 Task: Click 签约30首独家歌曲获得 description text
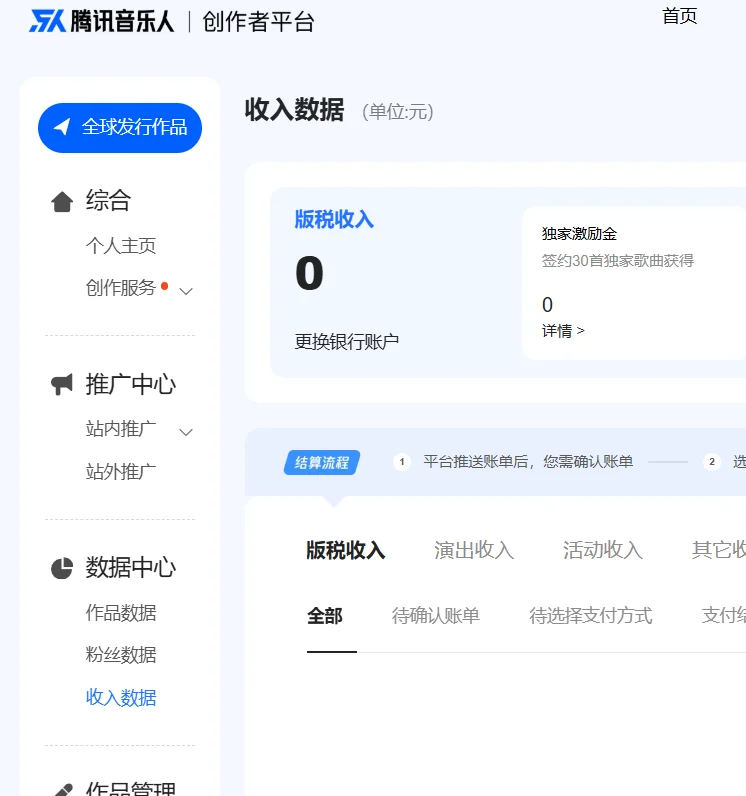click(618, 261)
